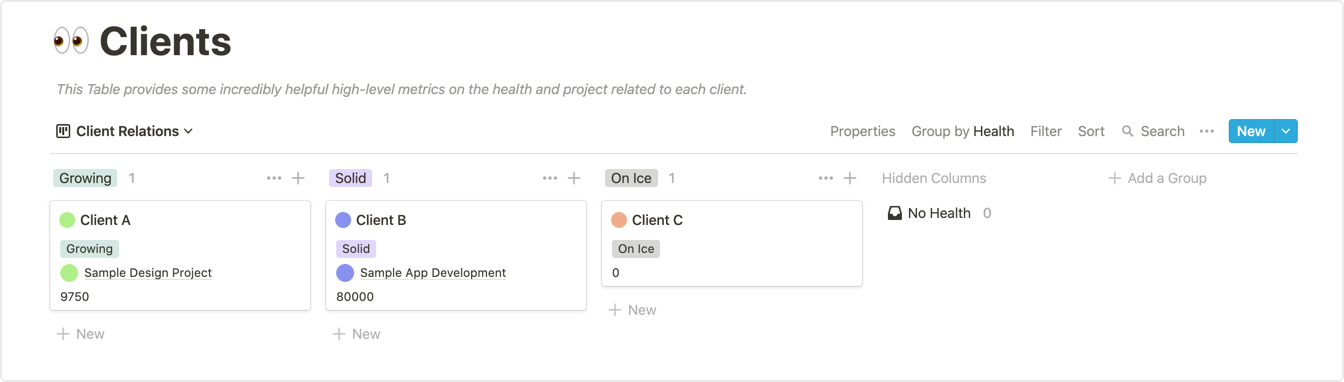The image size is (1344, 382).
Task: Click the search magnifier icon
Action: tap(1128, 131)
